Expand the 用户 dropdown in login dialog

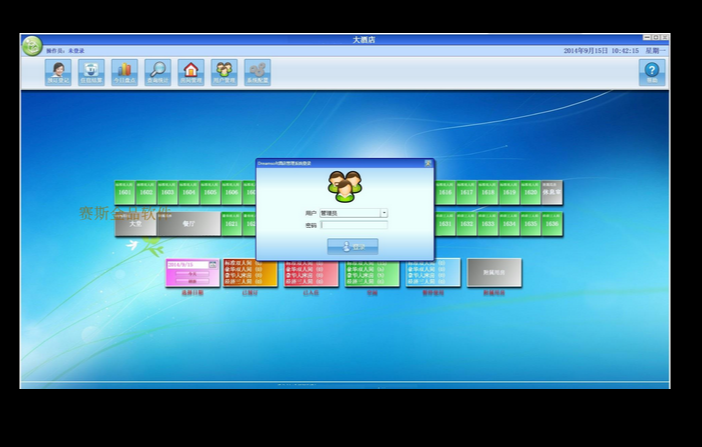[x=384, y=213]
